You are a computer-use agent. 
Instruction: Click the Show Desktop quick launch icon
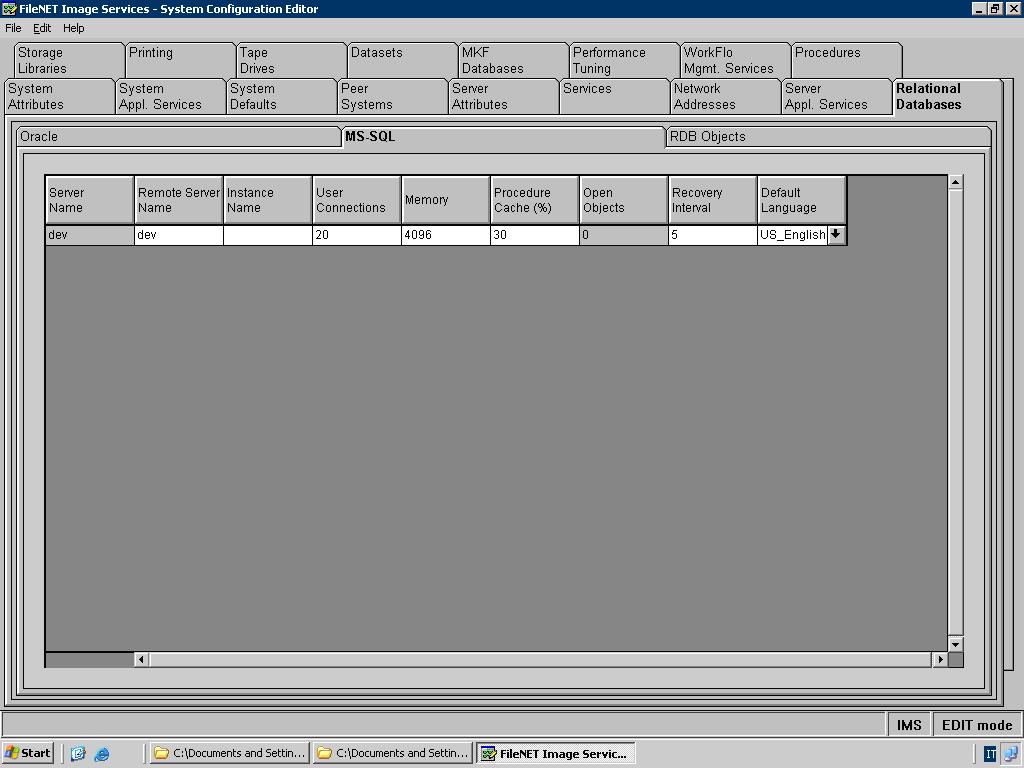click(x=78, y=754)
